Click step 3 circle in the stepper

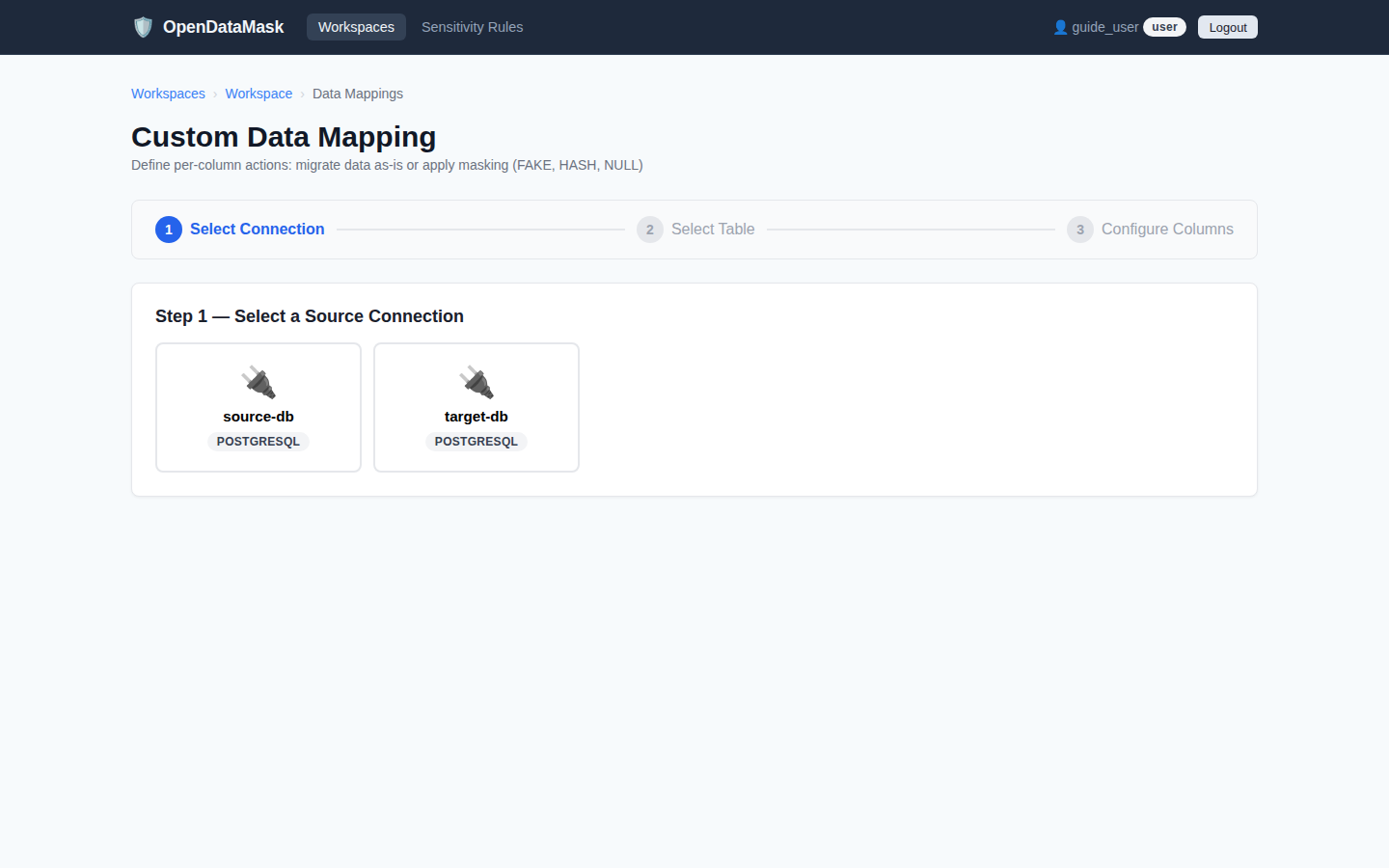pyautogui.click(x=1080, y=230)
